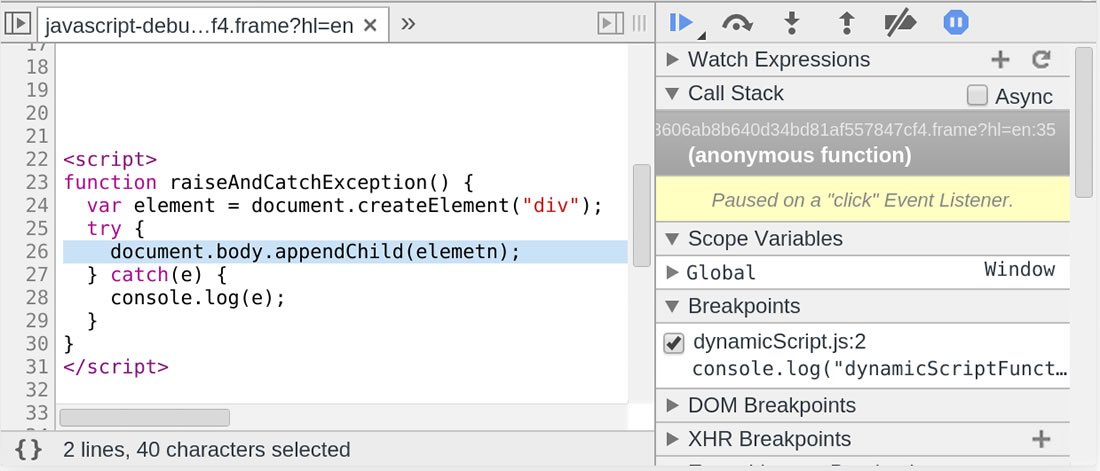Click the Step over function call icon
This screenshot has height=471, width=1100.
[738, 22]
